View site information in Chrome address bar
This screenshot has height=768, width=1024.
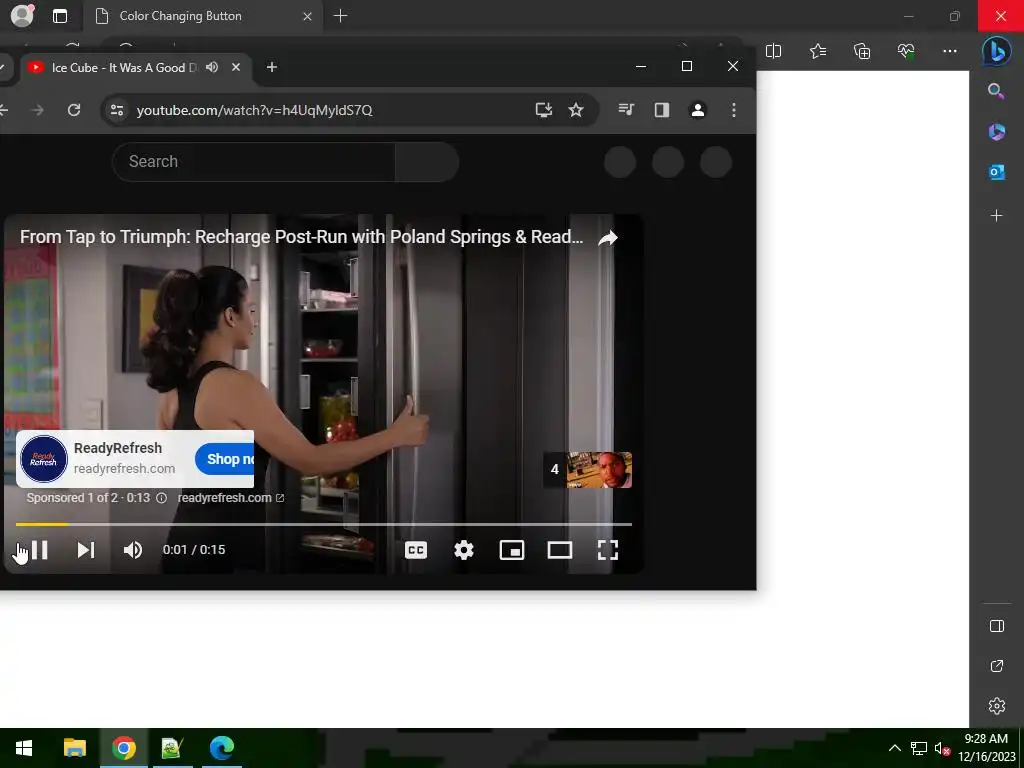tap(117, 110)
